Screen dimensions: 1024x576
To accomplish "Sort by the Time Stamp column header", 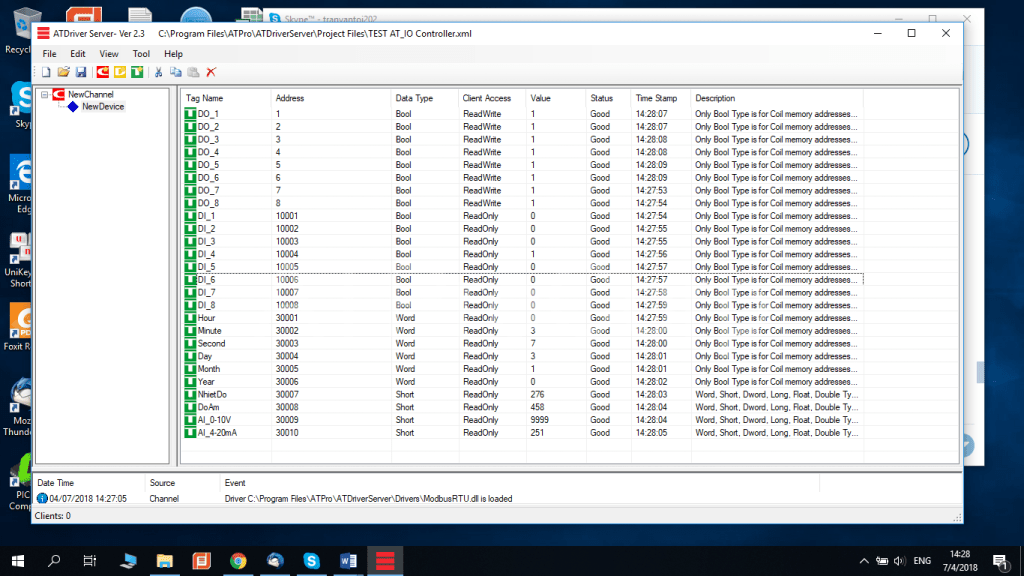I will (x=661, y=98).
